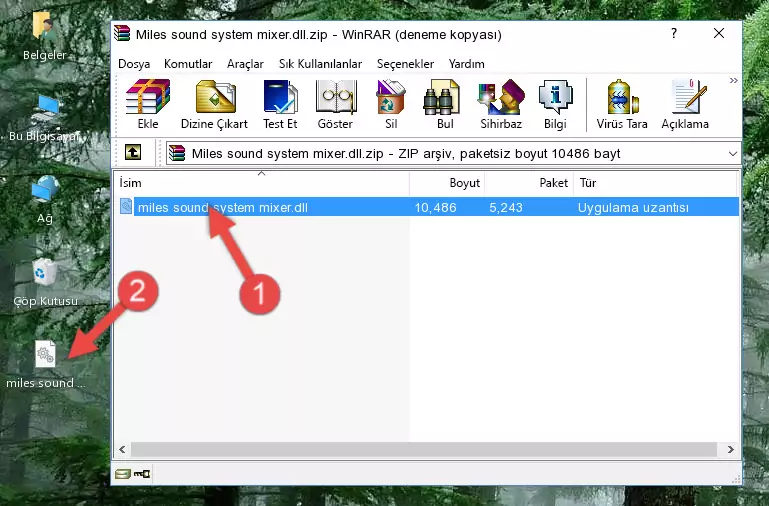Select the Belgeler desktop icon
The width and height of the screenshot is (769, 506).
click(x=44, y=36)
